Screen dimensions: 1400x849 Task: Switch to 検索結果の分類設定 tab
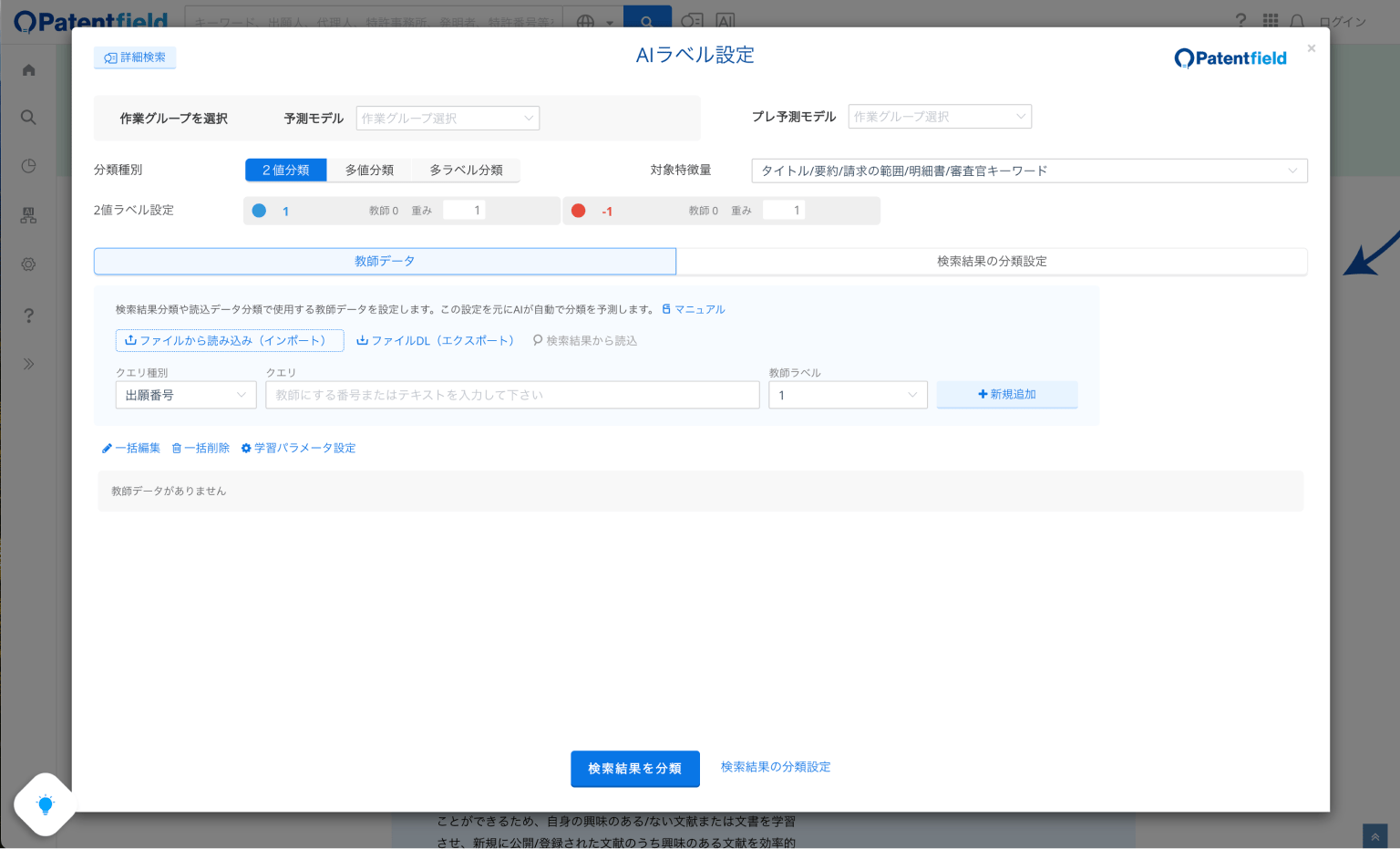pos(992,262)
